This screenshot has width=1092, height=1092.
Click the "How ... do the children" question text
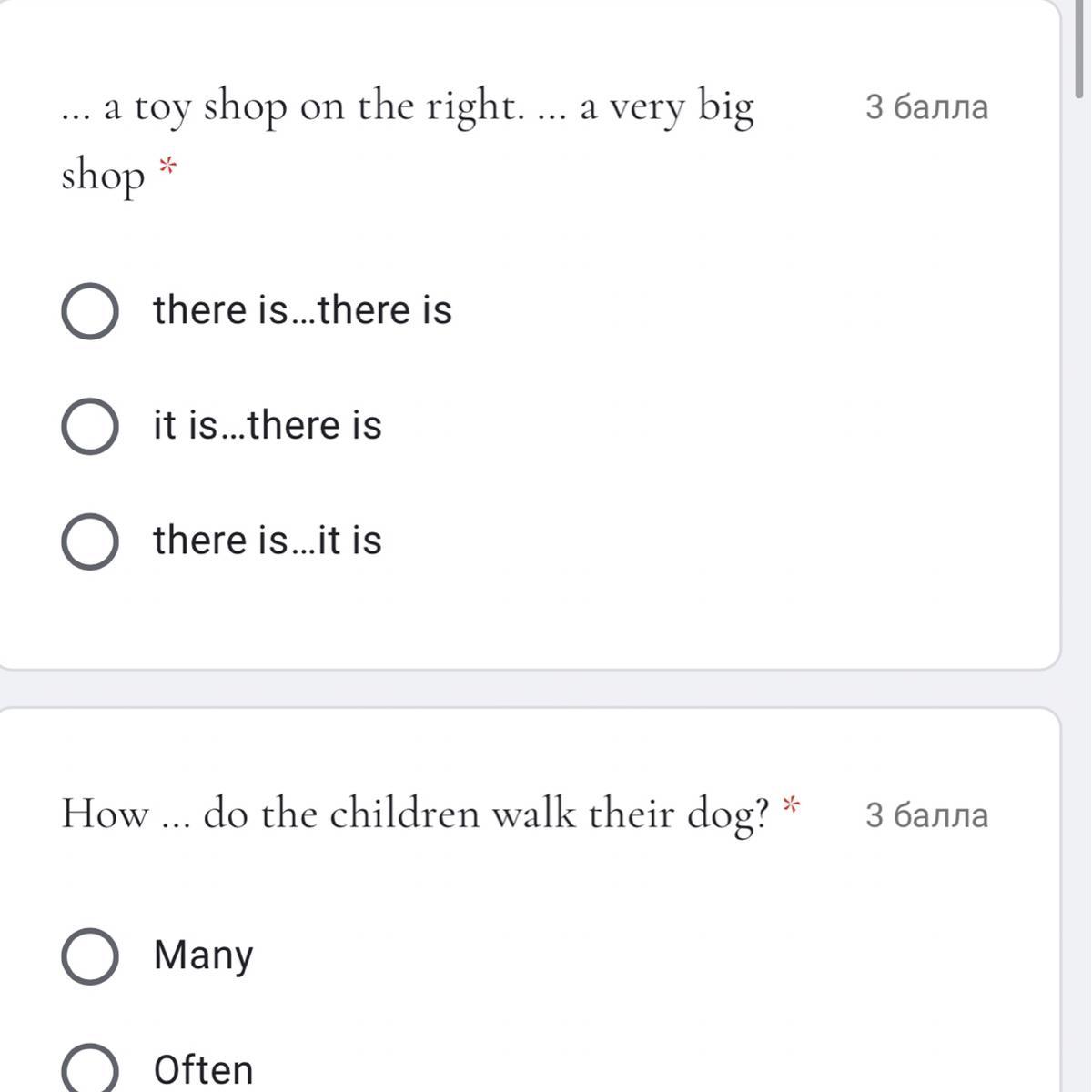(x=414, y=814)
